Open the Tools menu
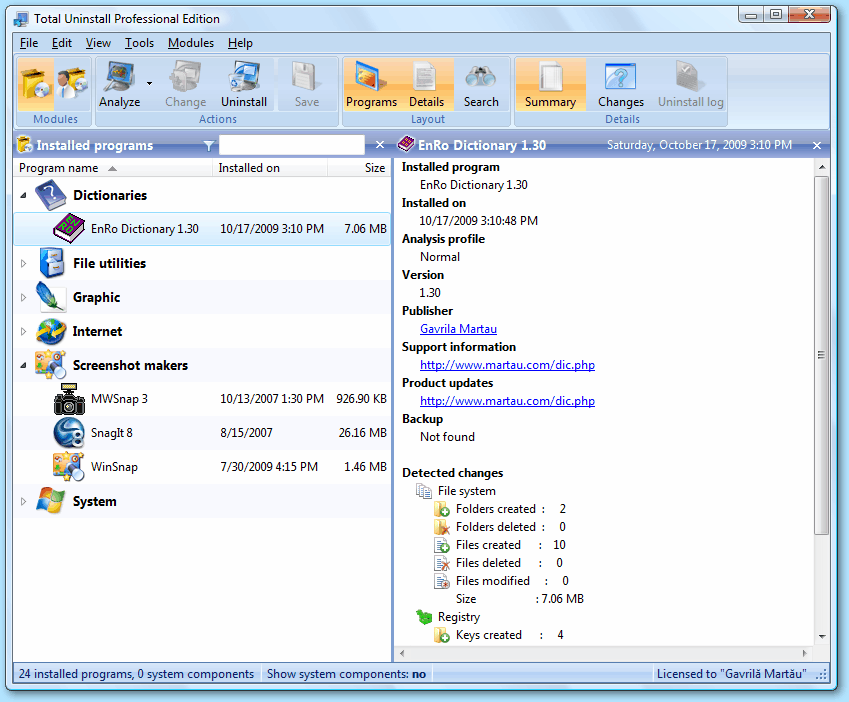This screenshot has height=702, width=849. (139, 43)
